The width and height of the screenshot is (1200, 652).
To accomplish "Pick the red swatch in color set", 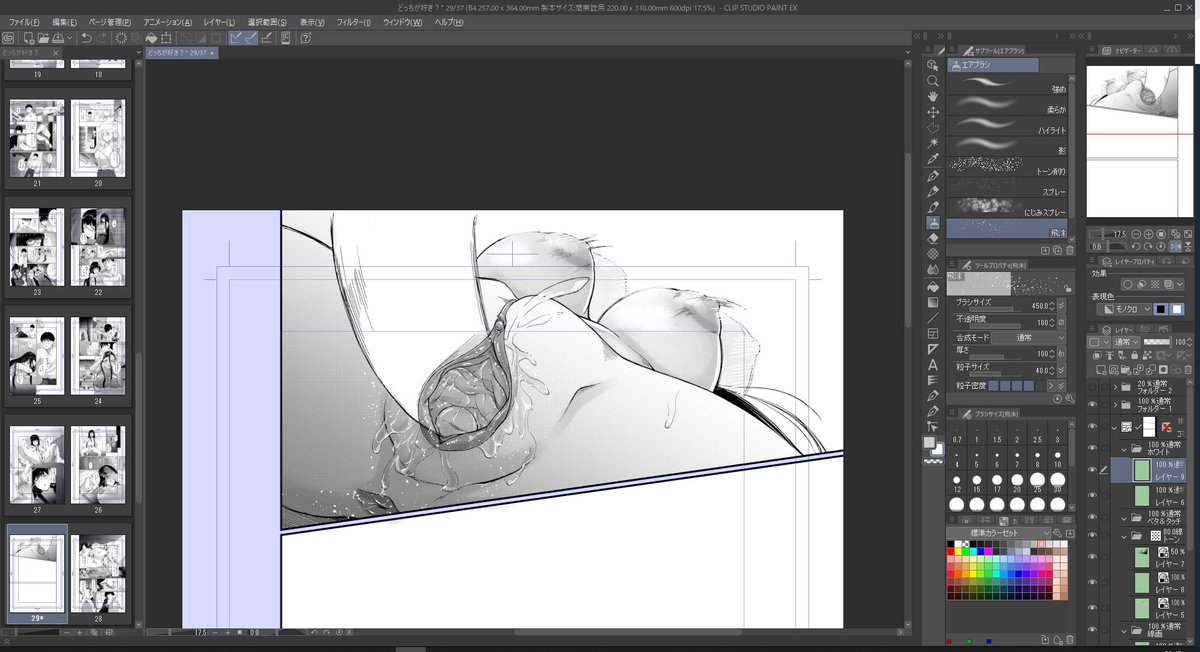I will coord(952,551).
